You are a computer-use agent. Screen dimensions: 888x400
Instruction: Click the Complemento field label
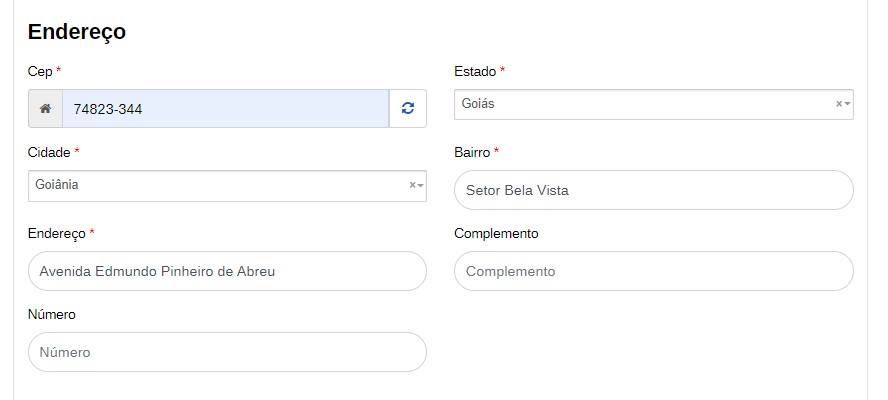(x=496, y=233)
